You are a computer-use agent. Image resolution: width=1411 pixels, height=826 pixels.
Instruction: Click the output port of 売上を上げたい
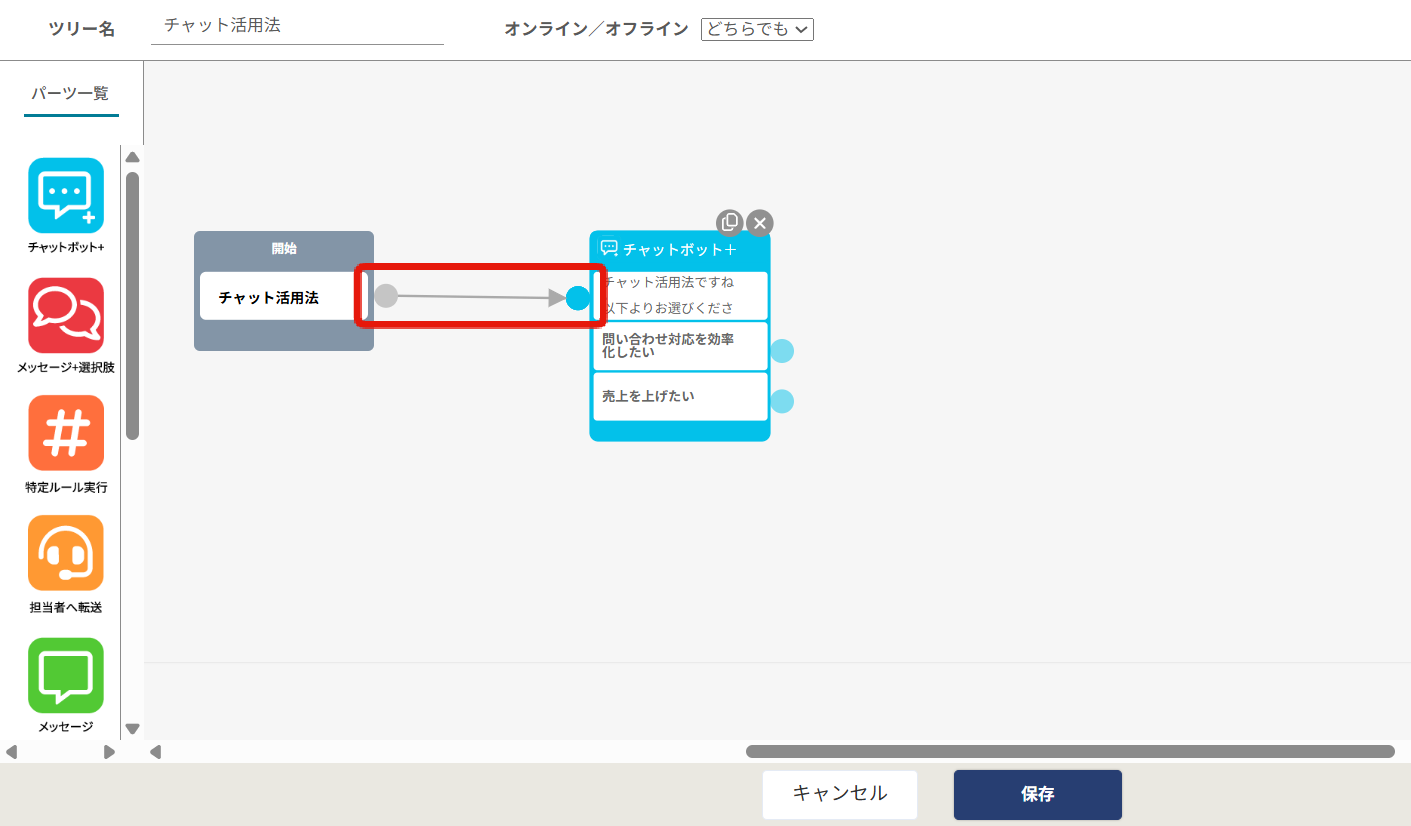(782, 400)
